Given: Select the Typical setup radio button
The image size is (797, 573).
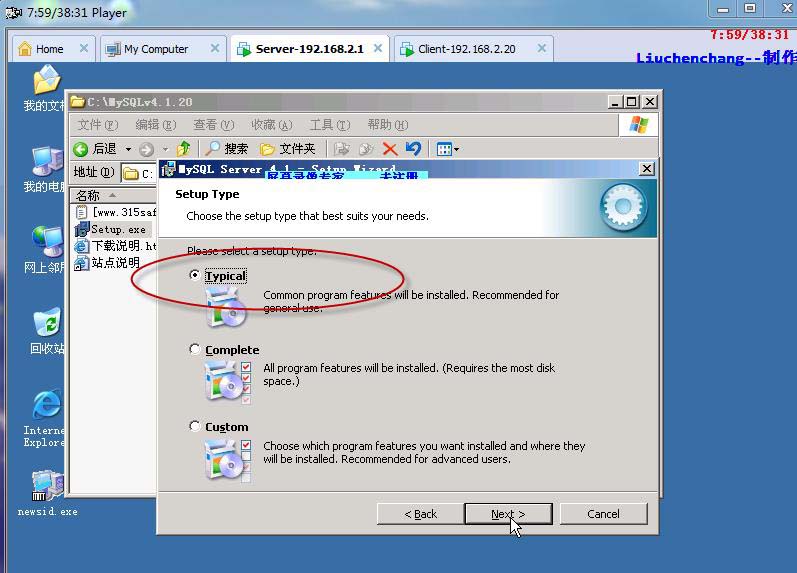Looking at the screenshot, I should pyautogui.click(x=195, y=275).
